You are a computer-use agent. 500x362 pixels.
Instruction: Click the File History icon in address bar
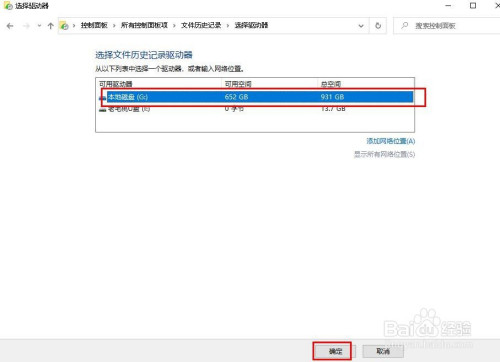[x=64, y=26]
